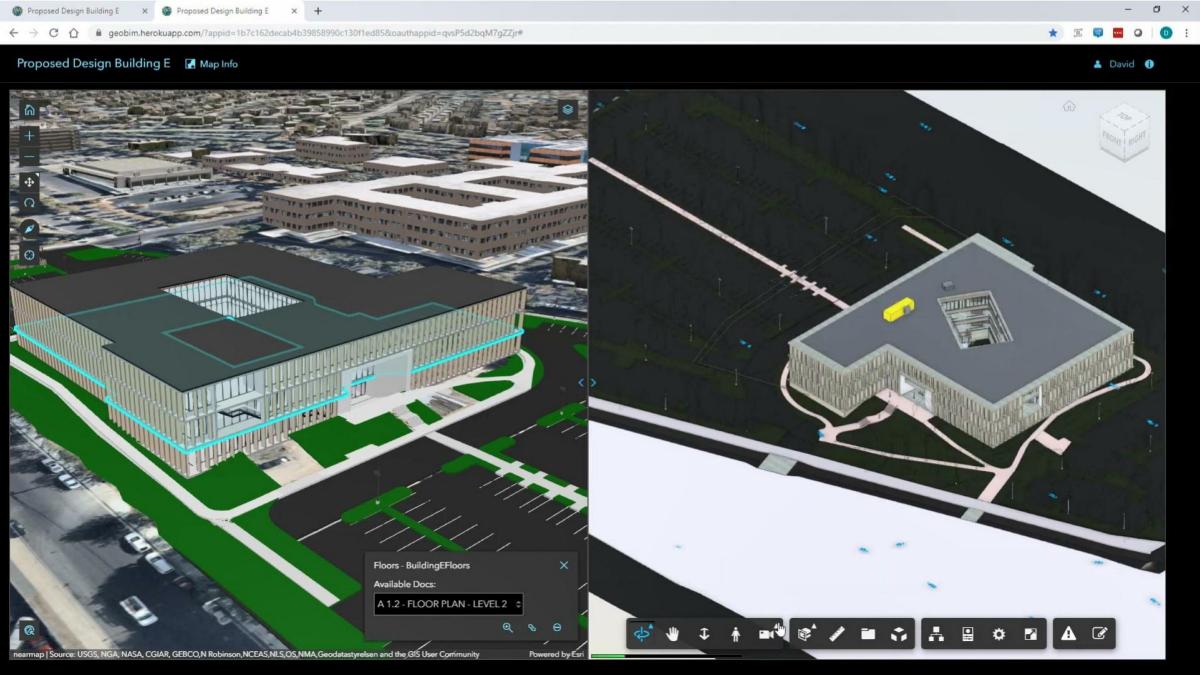The image size is (1200, 675).
Task: Zoom in on the map with plus
Action: (x=29, y=135)
